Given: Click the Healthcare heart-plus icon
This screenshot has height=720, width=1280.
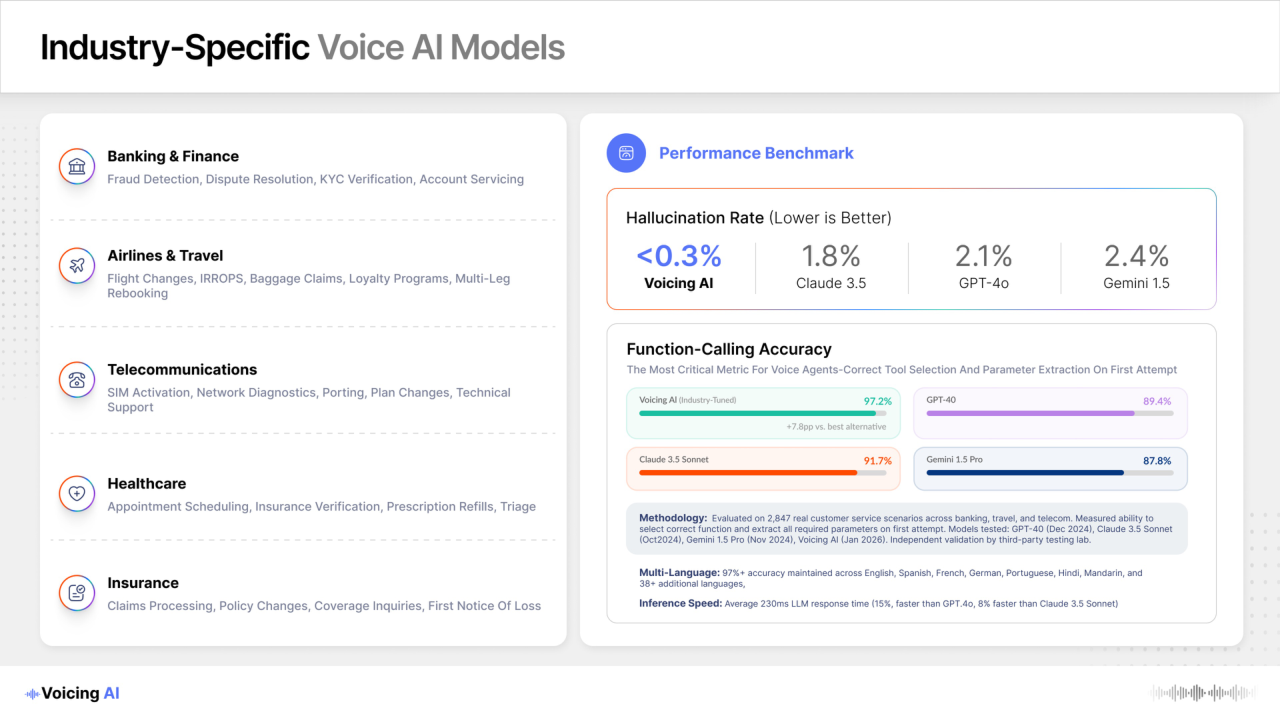Looking at the screenshot, I should [x=77, y=494].
